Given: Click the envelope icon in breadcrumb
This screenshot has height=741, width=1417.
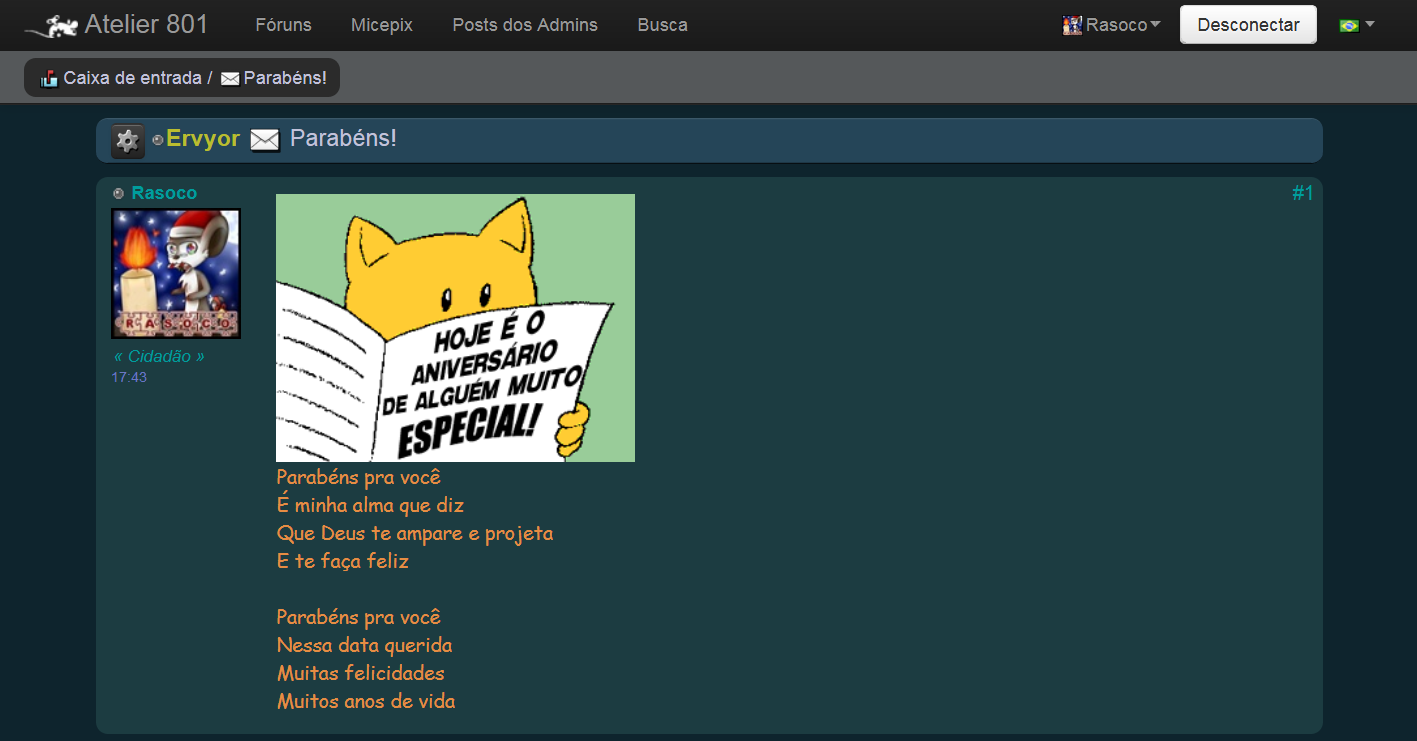Looking at the screenshot, I should click(x=230, y=79).
